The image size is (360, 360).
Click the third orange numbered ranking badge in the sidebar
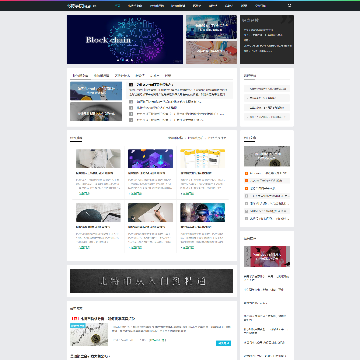(246, 188)
